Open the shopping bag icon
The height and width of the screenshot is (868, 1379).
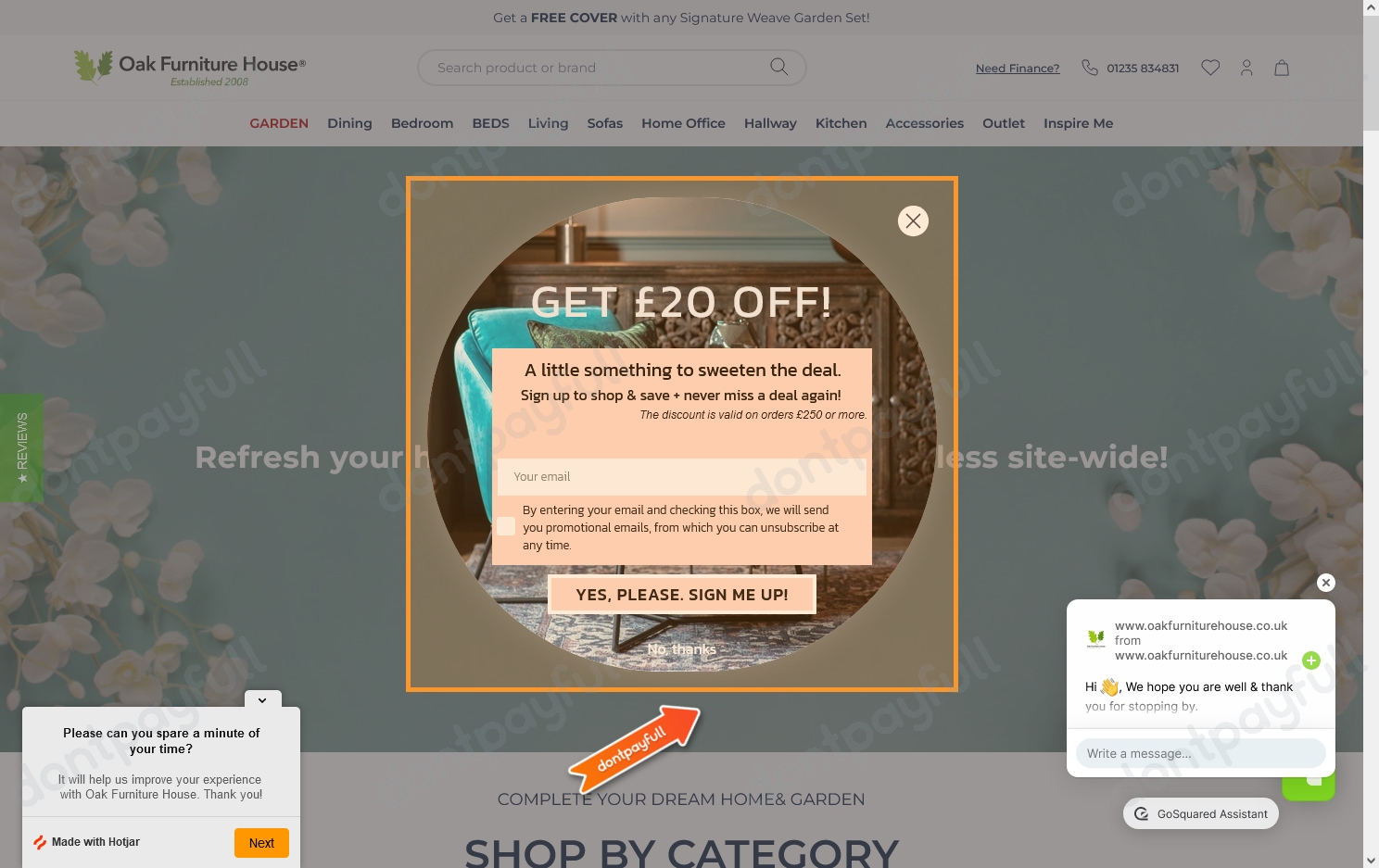click(x=1282, y=68)
